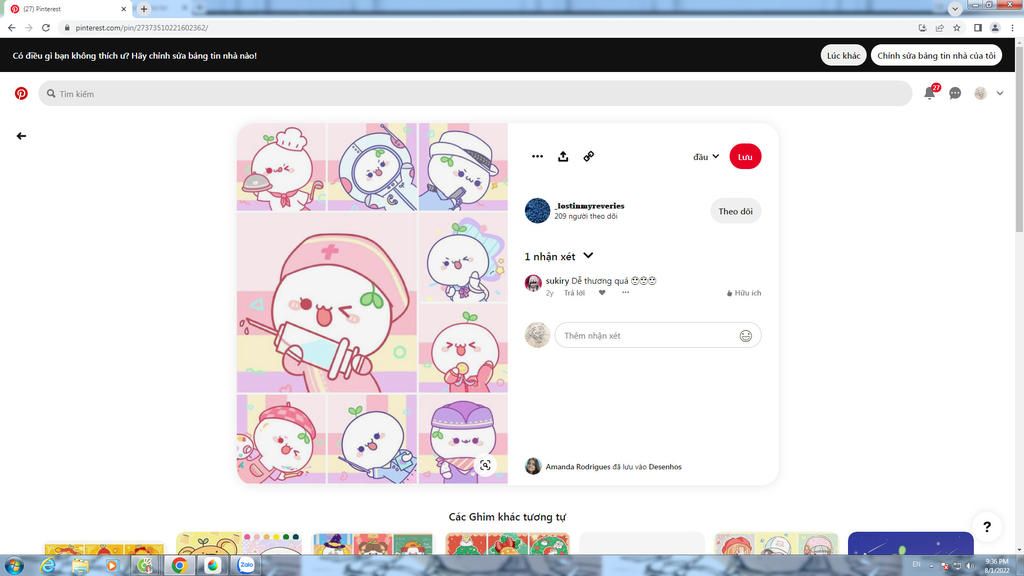Click the red Lưu save button
1024x576 pixels.
[x=745, y=157]
